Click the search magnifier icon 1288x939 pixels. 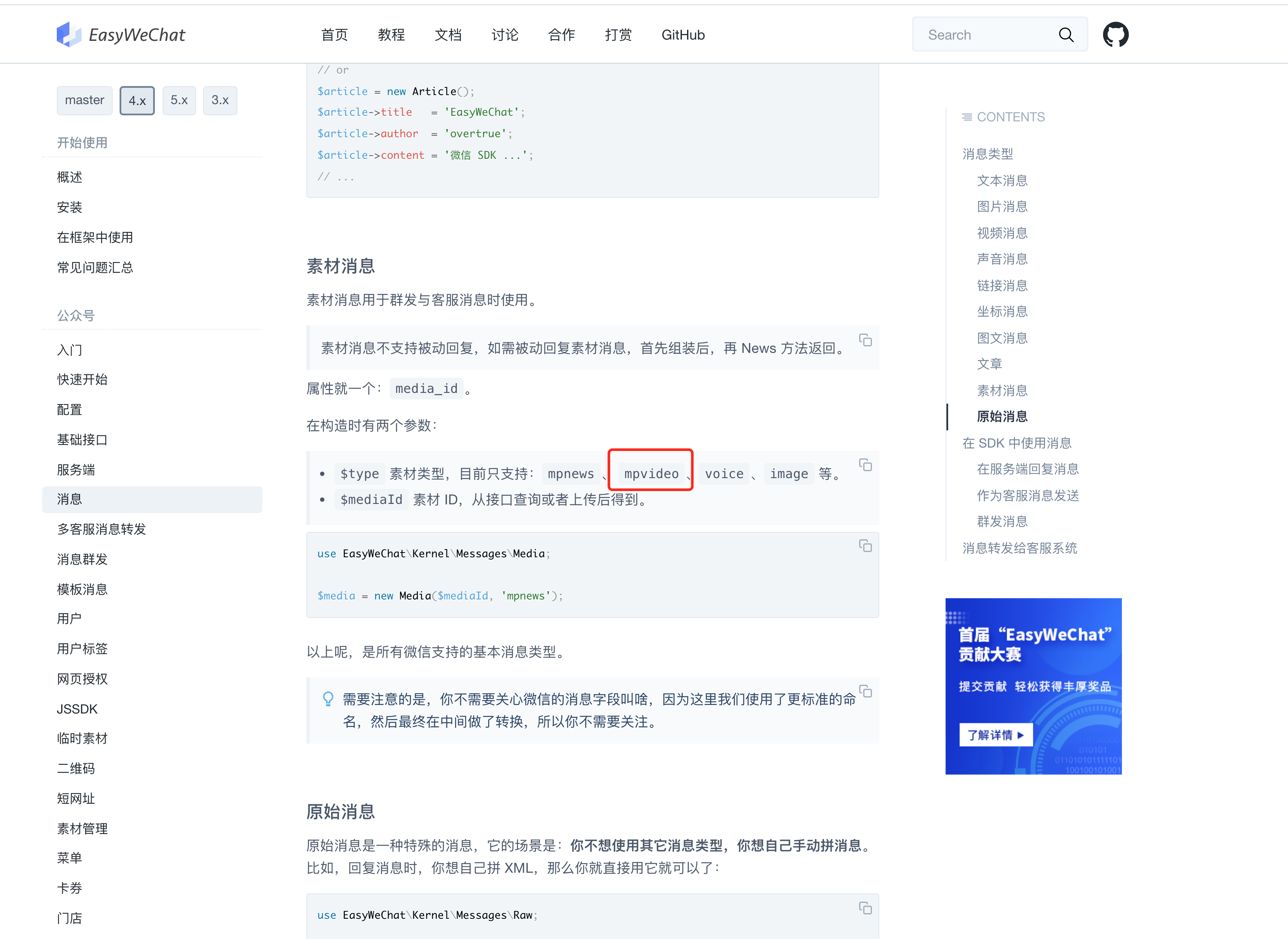click(1066, 35)
